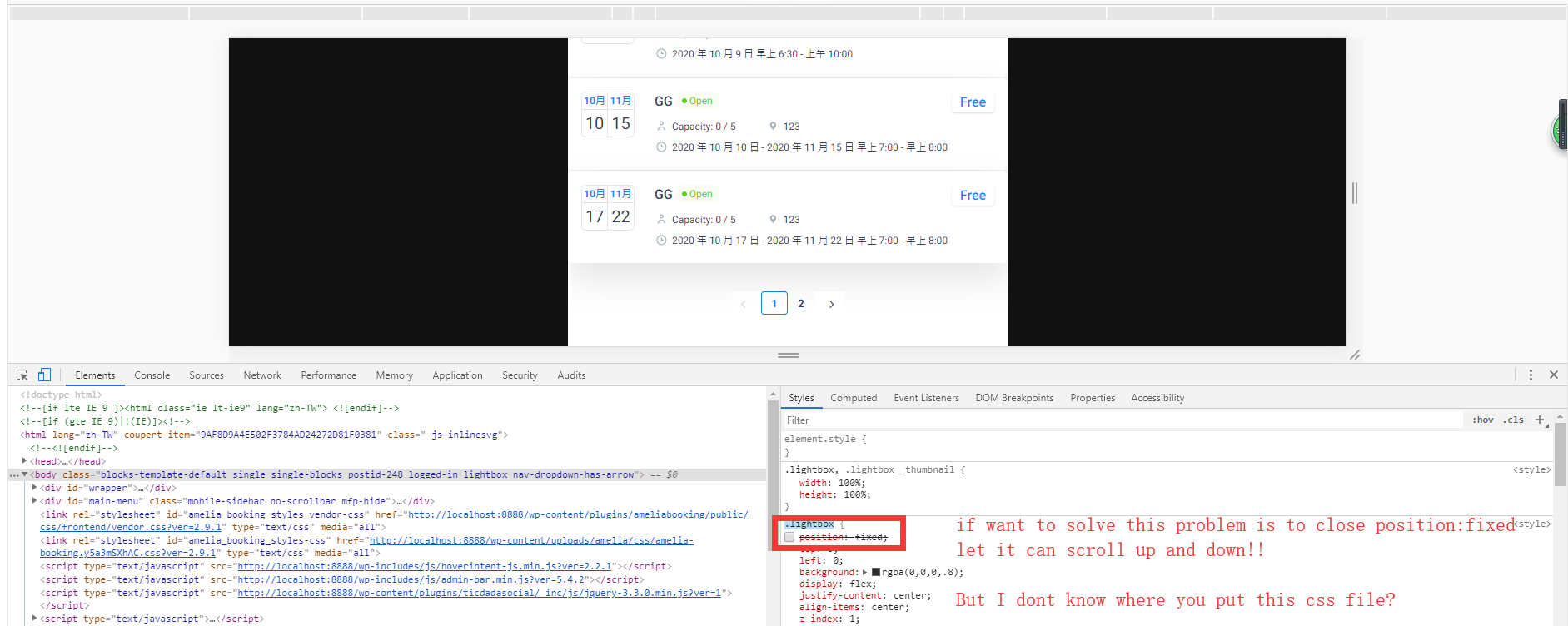This screenshot has height=626, width=1568.
Task: Click the width: 100% declaration
Action: coord(832,483)
